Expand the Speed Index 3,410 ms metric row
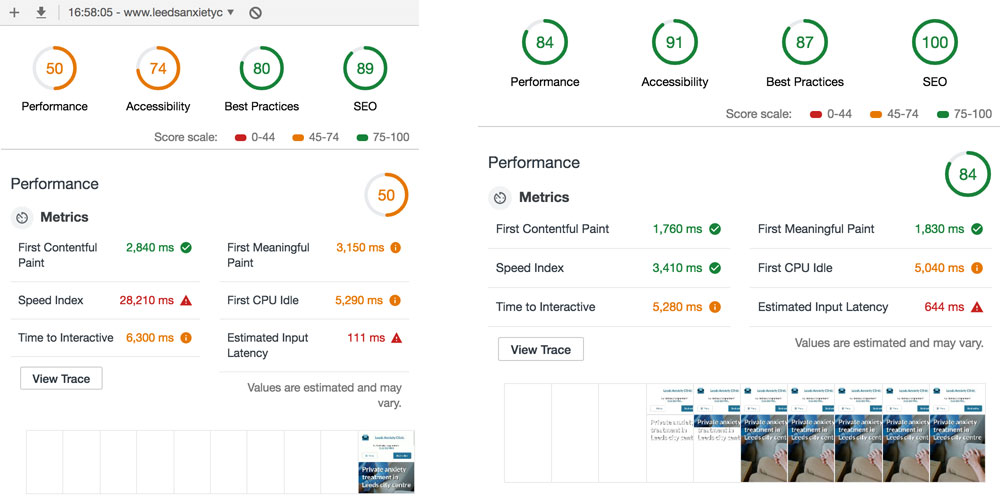This screenshot has height=500, width=1000. click(x=608, y=268)
